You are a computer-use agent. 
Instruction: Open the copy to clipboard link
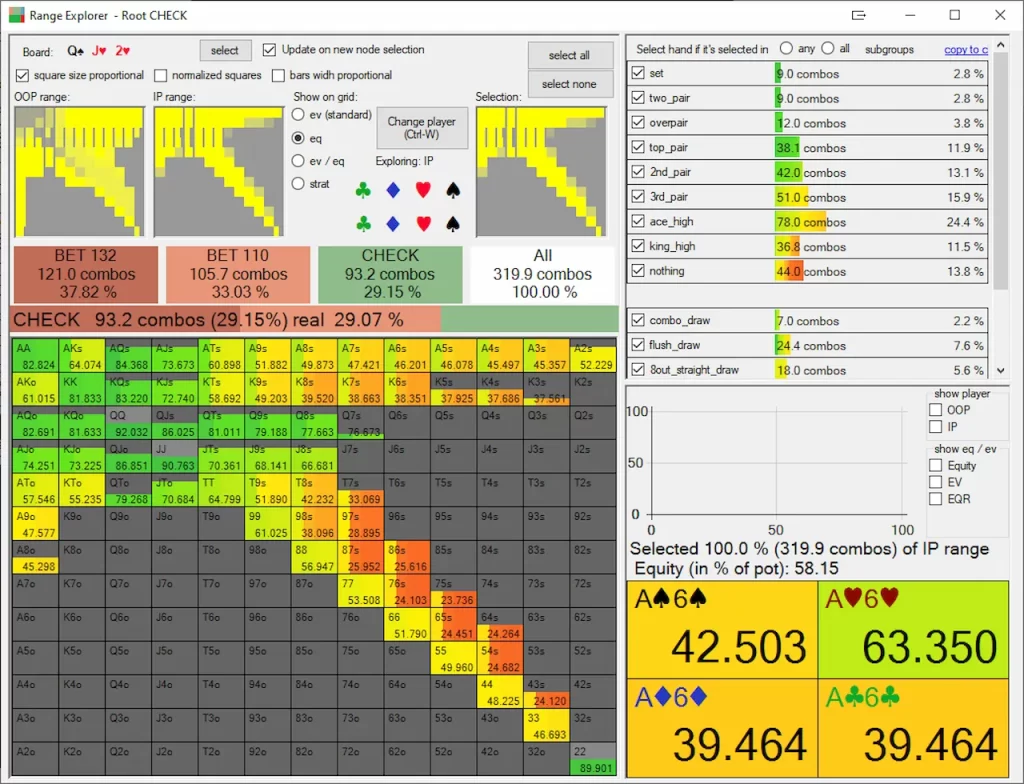point(967,49)
